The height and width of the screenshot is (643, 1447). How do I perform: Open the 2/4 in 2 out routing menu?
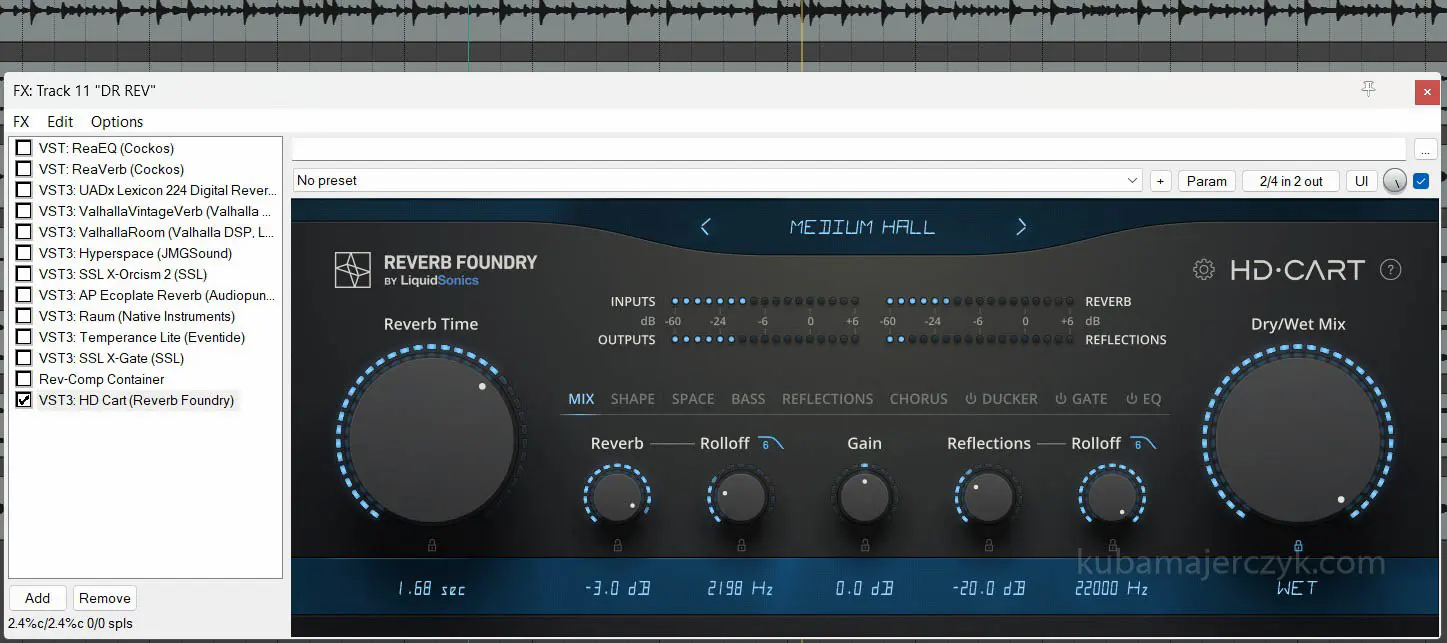[1290, 181]
